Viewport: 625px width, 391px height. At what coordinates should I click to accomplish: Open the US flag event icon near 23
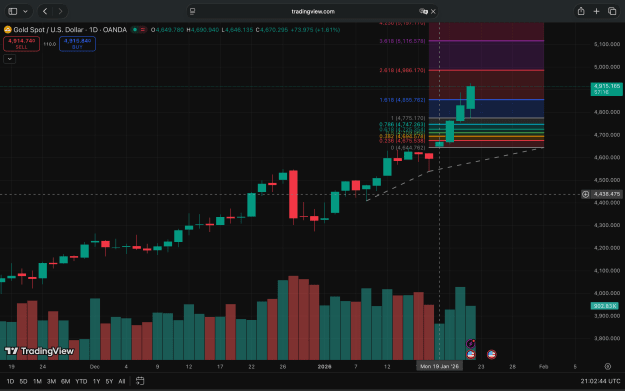(x=491, y=354)
